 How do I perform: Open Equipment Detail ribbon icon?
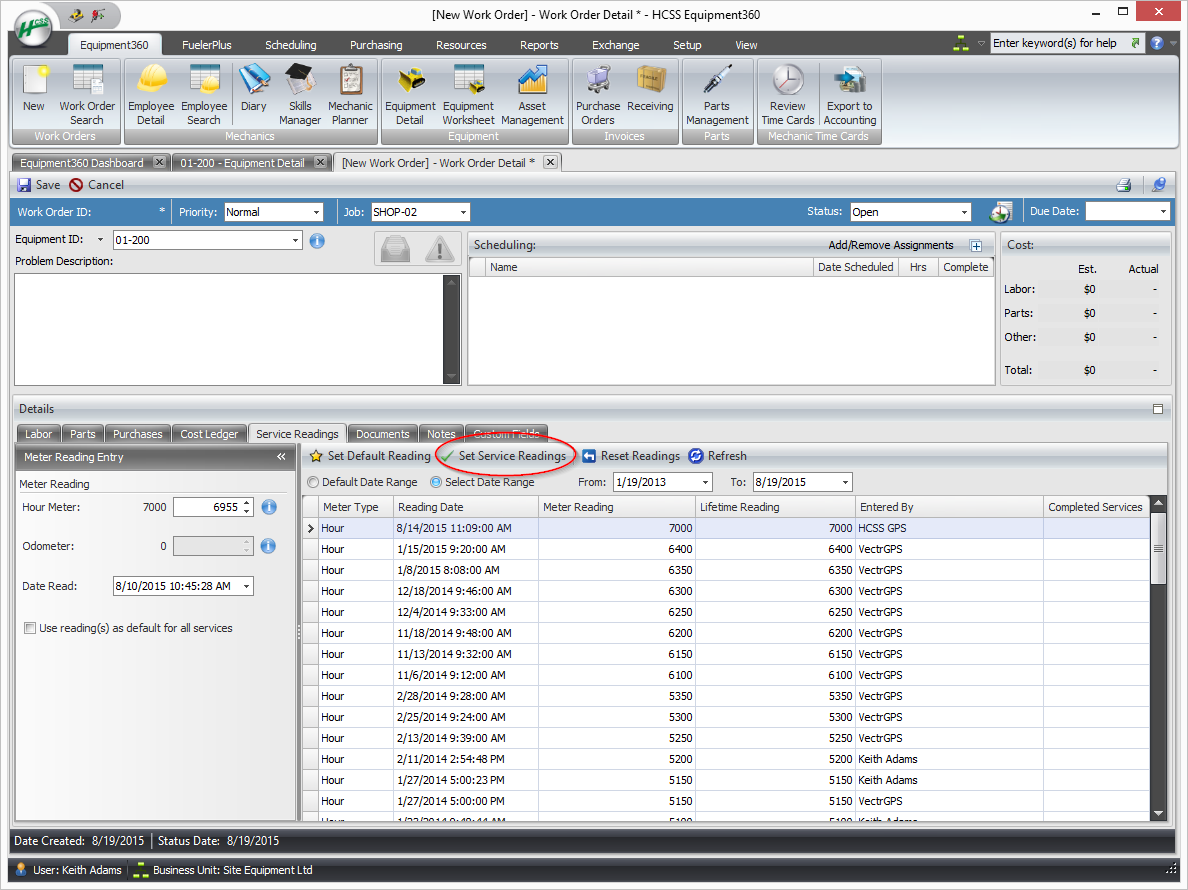point(410,95)
